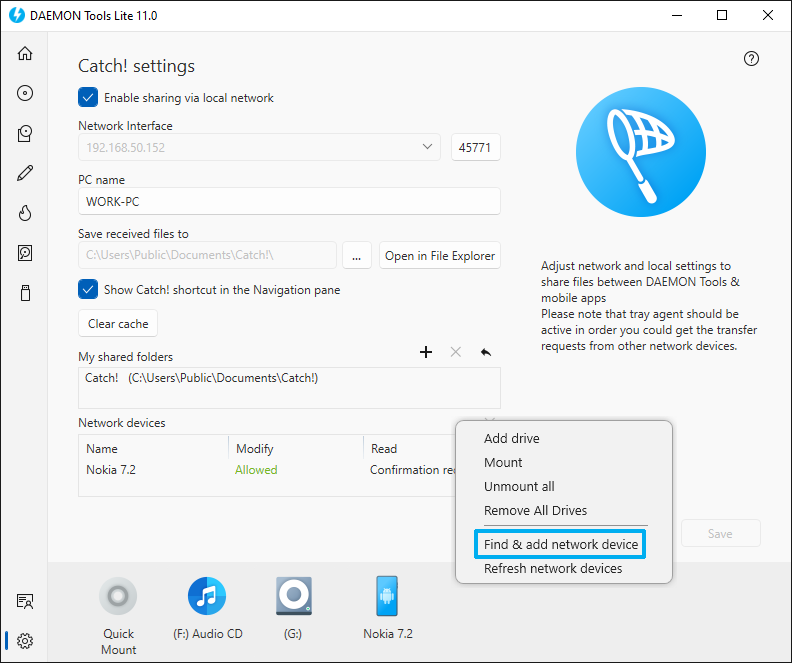Click the Save received files path field
Viewport: 792px width, 663px height.
tap(207, 256)
